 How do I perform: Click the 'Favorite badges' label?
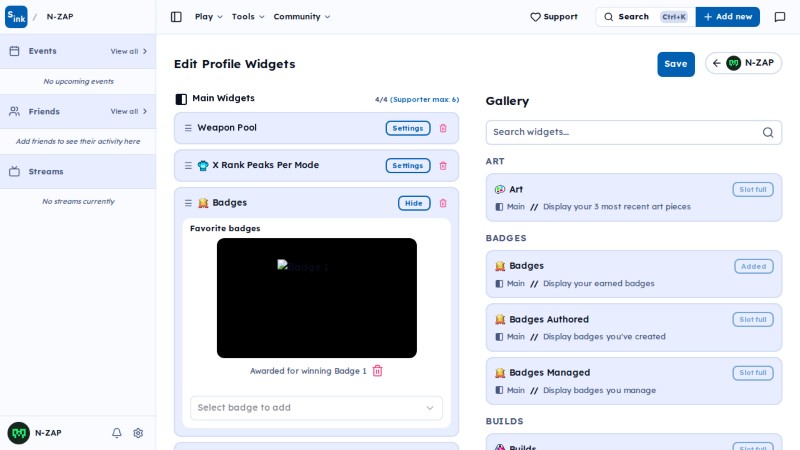click(225, 229)
